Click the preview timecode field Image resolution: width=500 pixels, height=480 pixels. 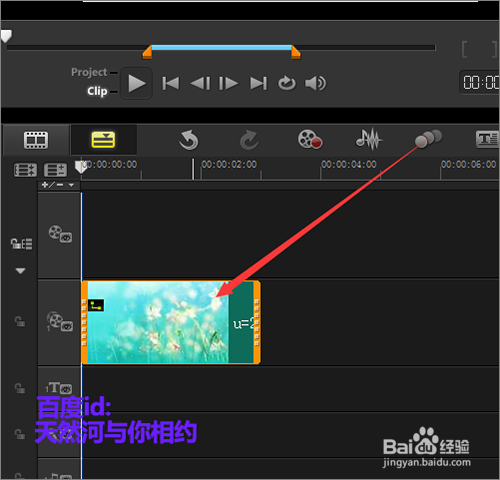[x=480, y=82]
